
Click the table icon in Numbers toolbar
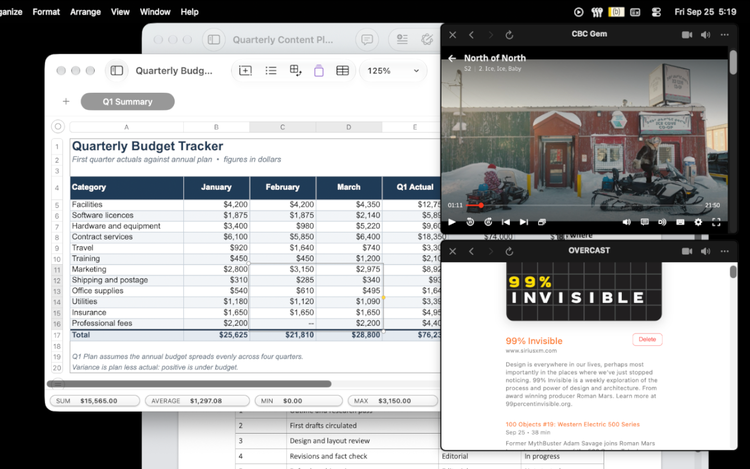tap(342, 71)
